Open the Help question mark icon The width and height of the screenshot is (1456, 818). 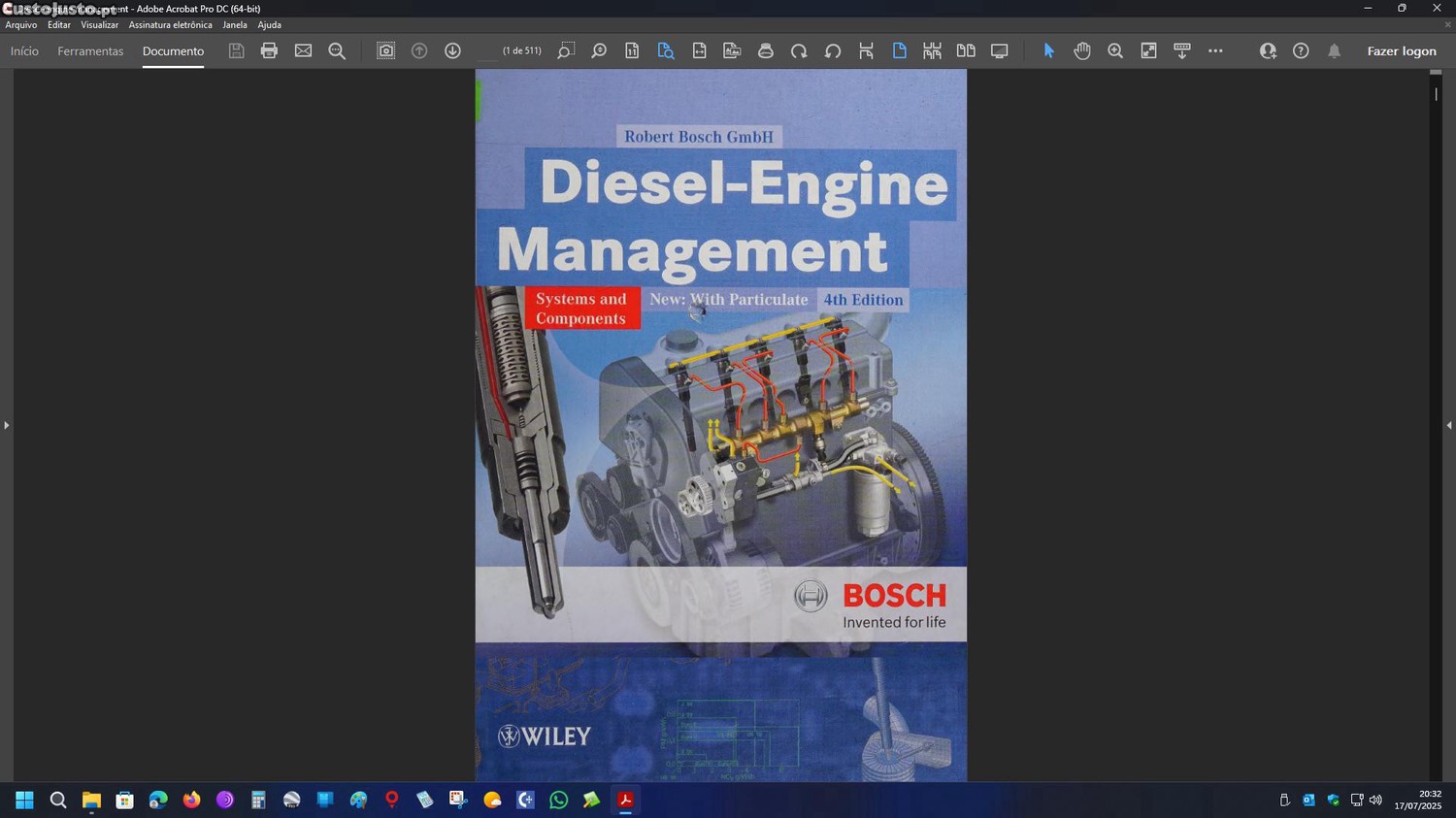[x=1301, y=50]
